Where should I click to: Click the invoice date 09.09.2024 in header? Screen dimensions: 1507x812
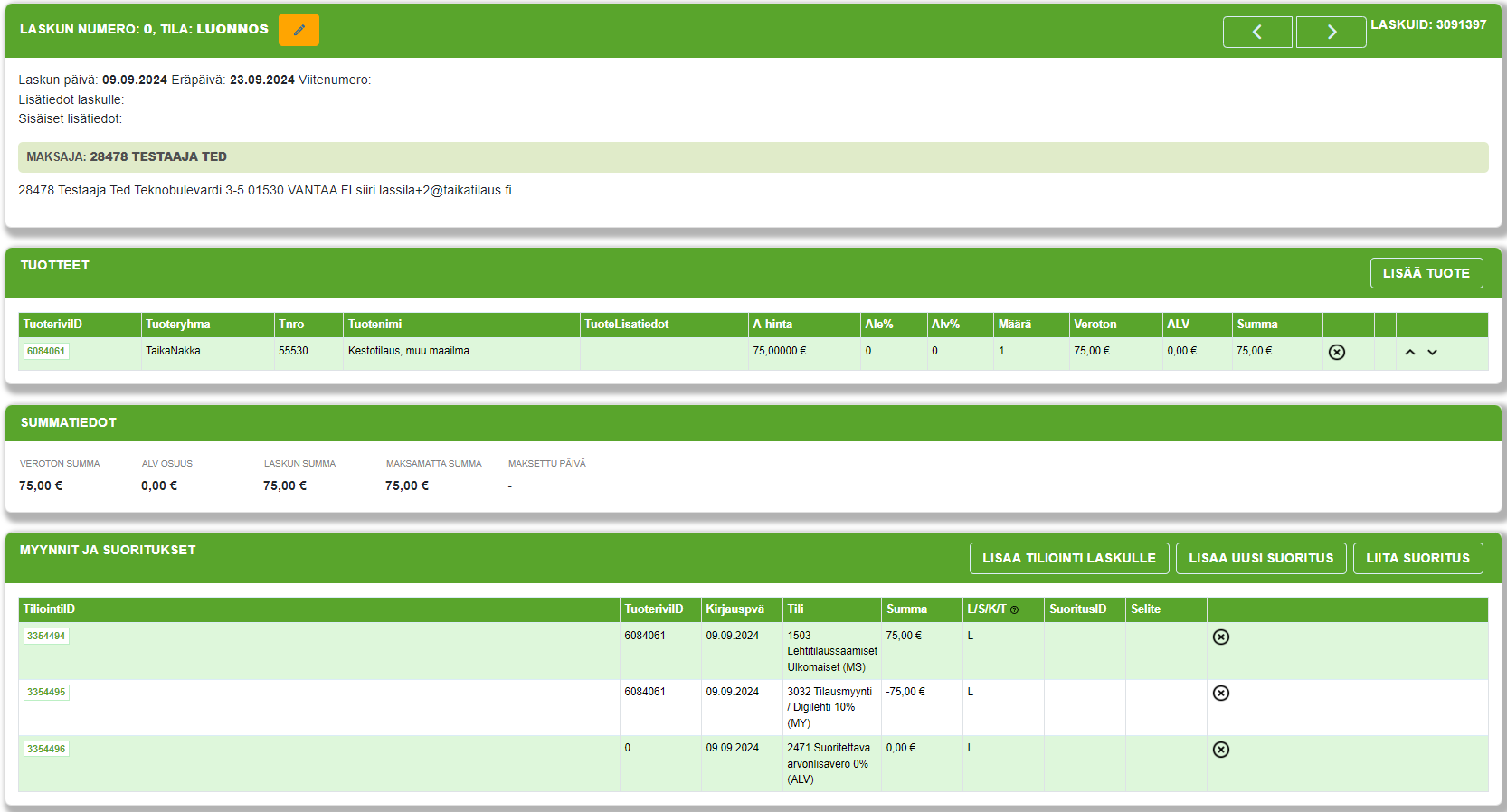point(135,80)
